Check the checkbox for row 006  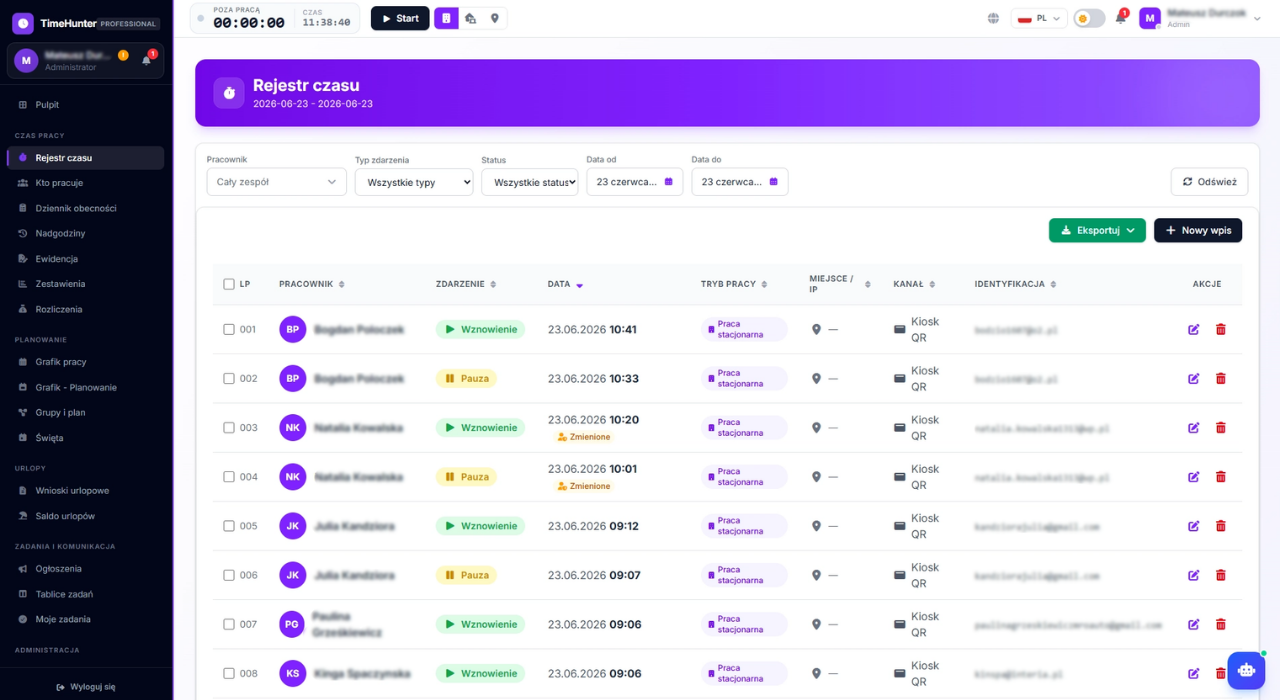229,575
